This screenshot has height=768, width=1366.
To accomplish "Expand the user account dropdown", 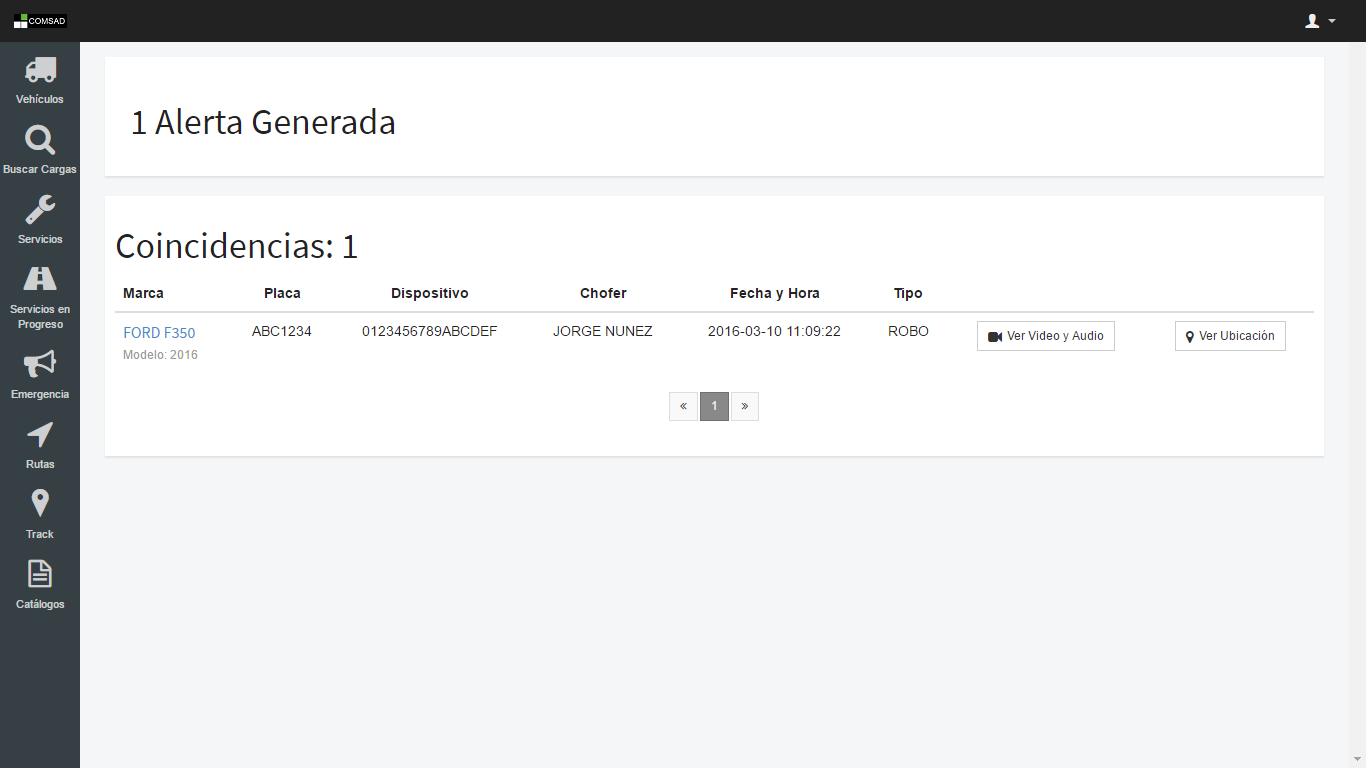I will pos(1320,21).
